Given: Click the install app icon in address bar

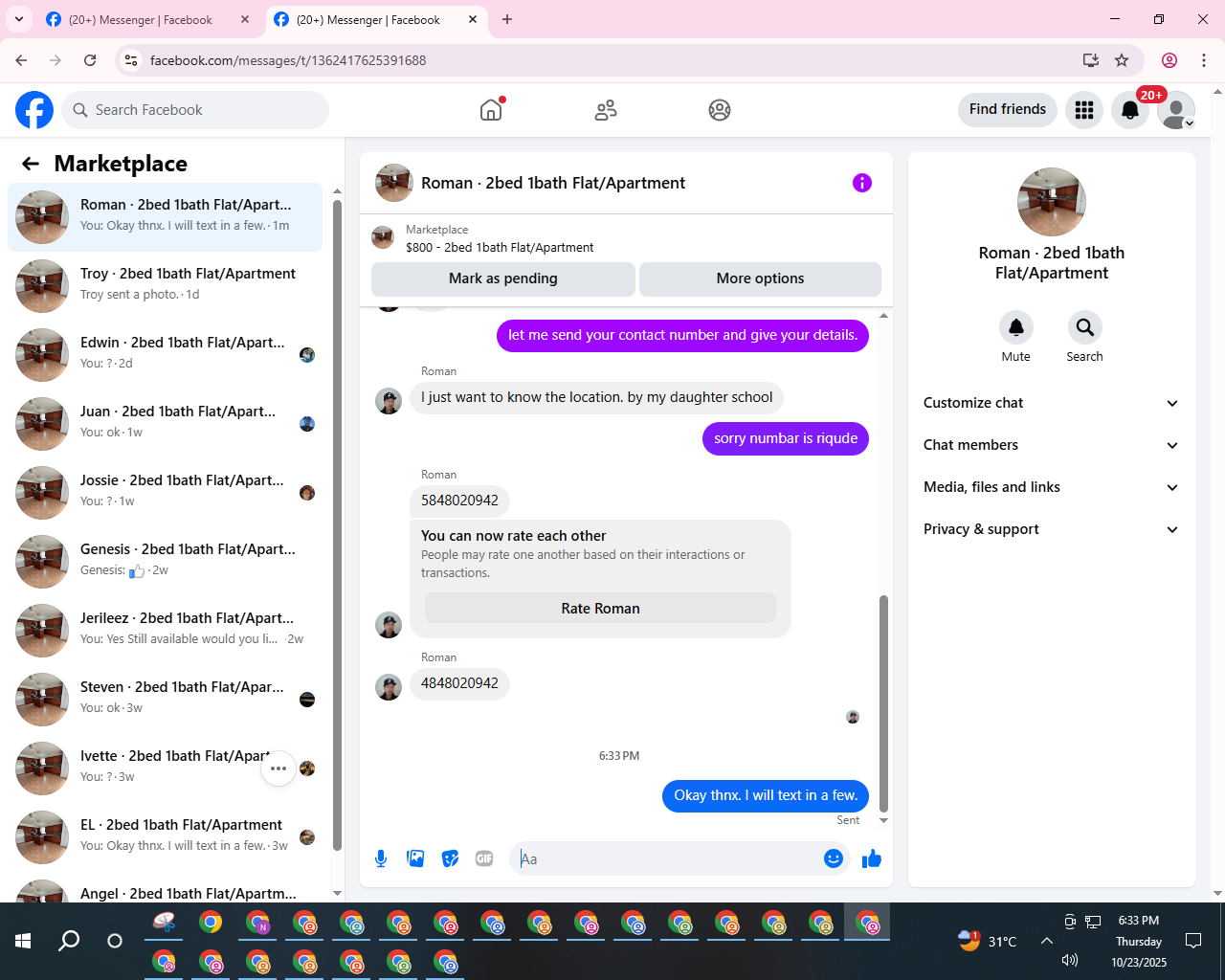Looking at the screenshot, I should point(1091,60).
